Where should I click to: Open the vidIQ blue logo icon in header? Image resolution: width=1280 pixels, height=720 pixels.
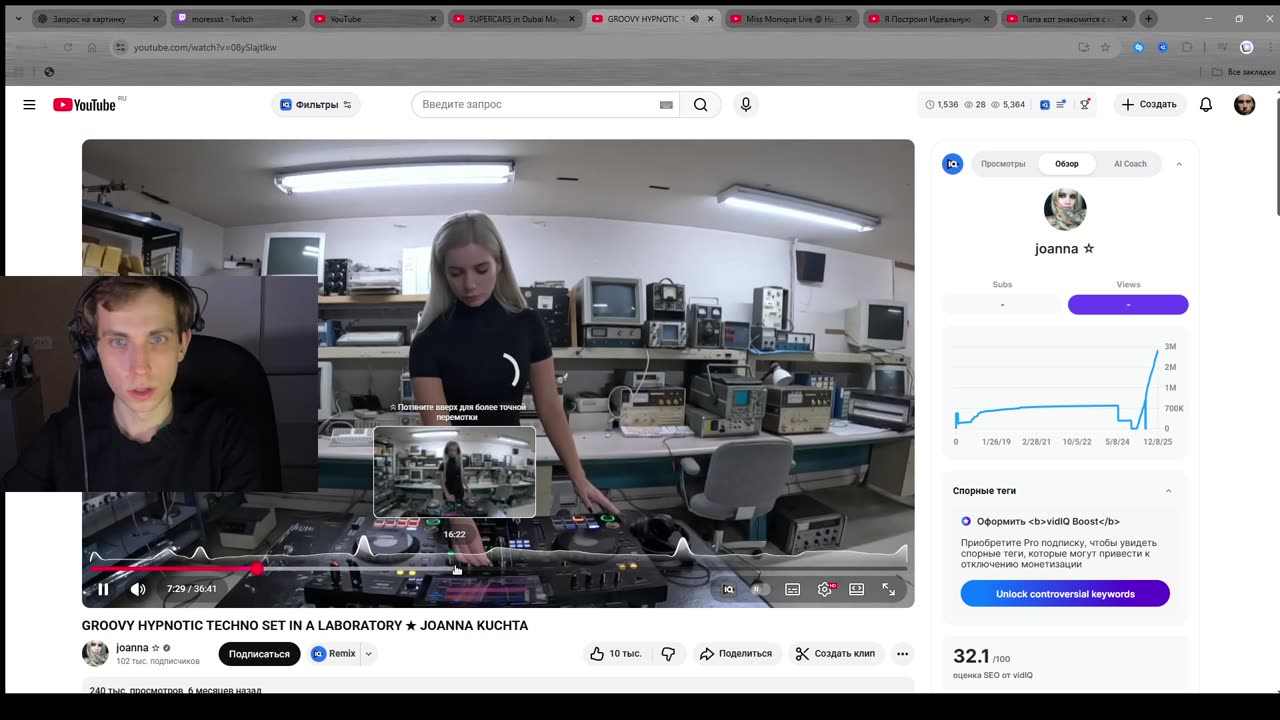tap(1045, 104)
